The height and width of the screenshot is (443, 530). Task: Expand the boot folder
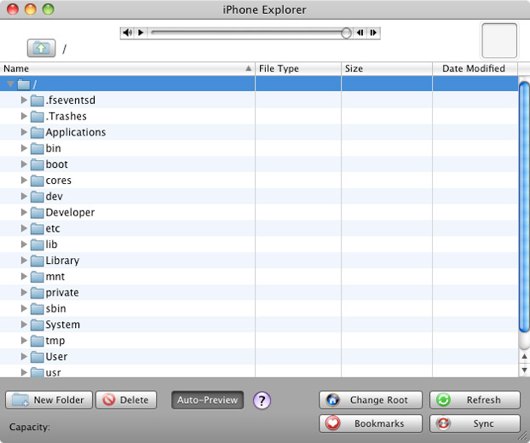[24, 164]
